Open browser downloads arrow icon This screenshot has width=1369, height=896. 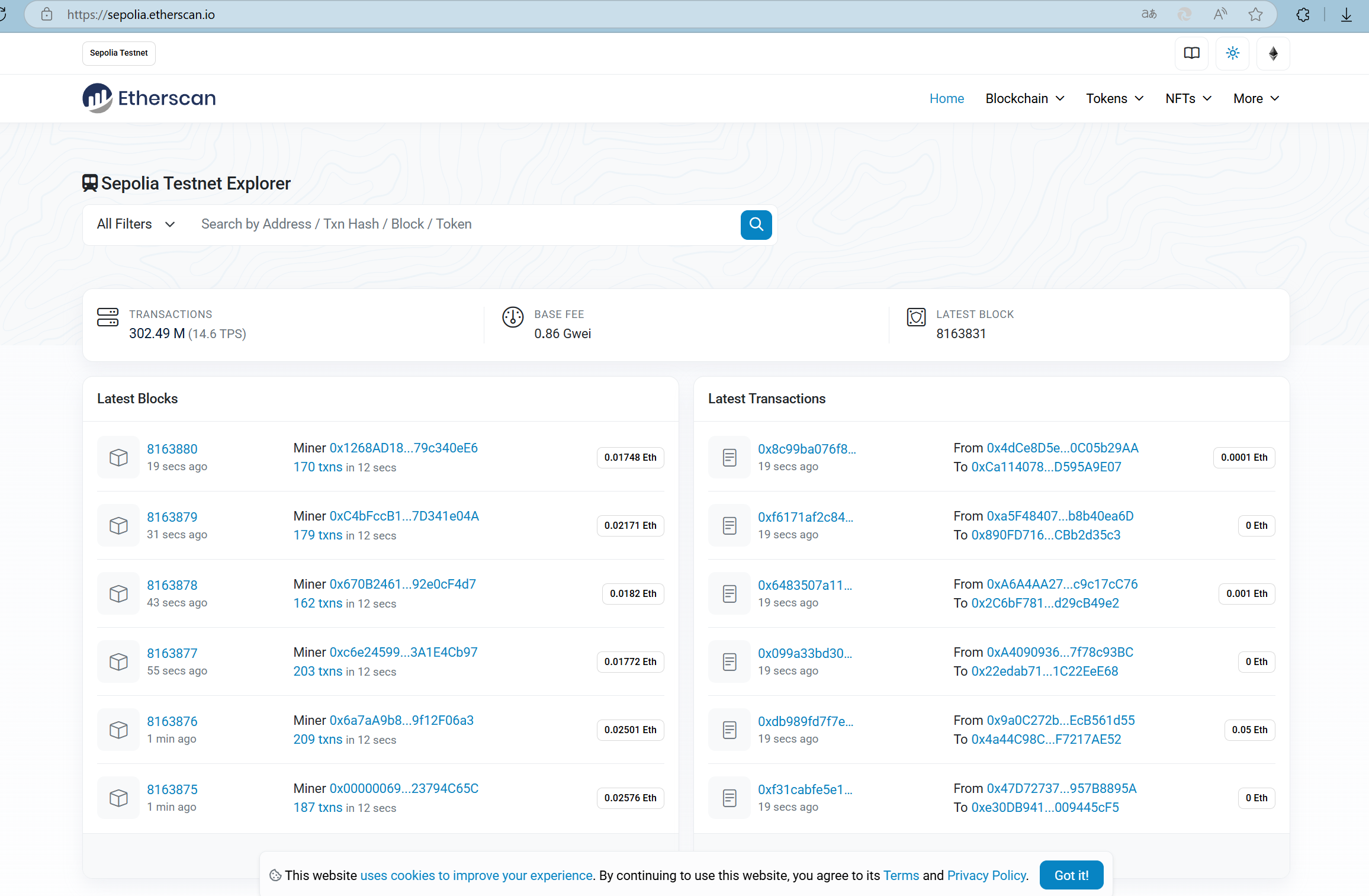[x=1346, y=14]
